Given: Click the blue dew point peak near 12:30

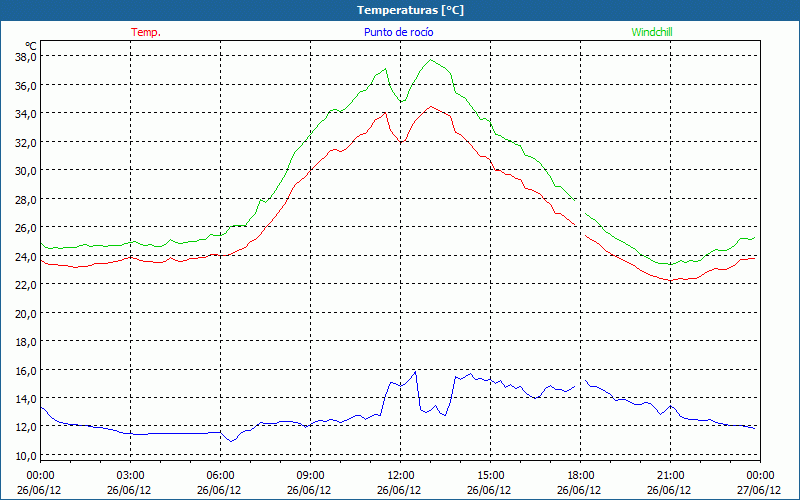Looking at the screenshot, I should 415,371.
